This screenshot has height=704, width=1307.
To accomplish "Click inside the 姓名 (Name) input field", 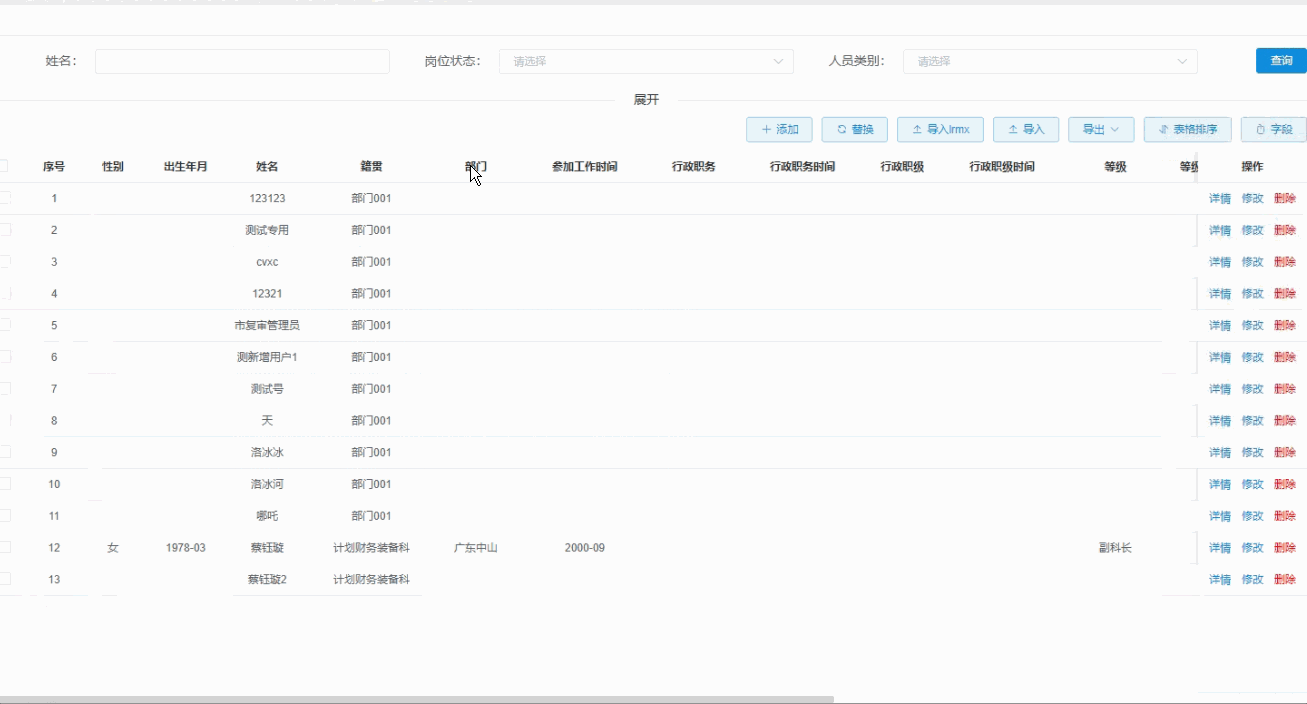I will 241,61.
